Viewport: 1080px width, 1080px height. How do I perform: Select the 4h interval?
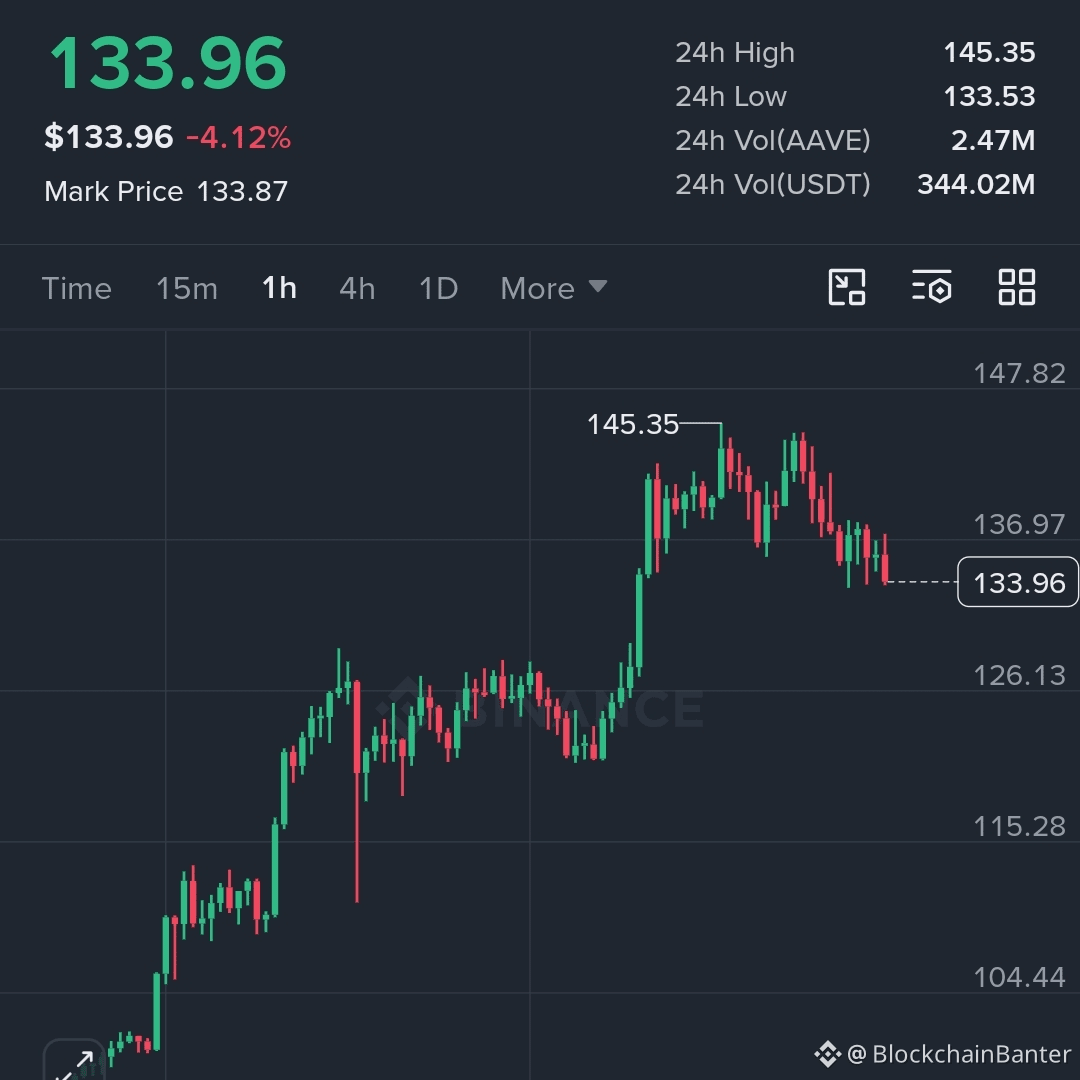coord(357,289)
